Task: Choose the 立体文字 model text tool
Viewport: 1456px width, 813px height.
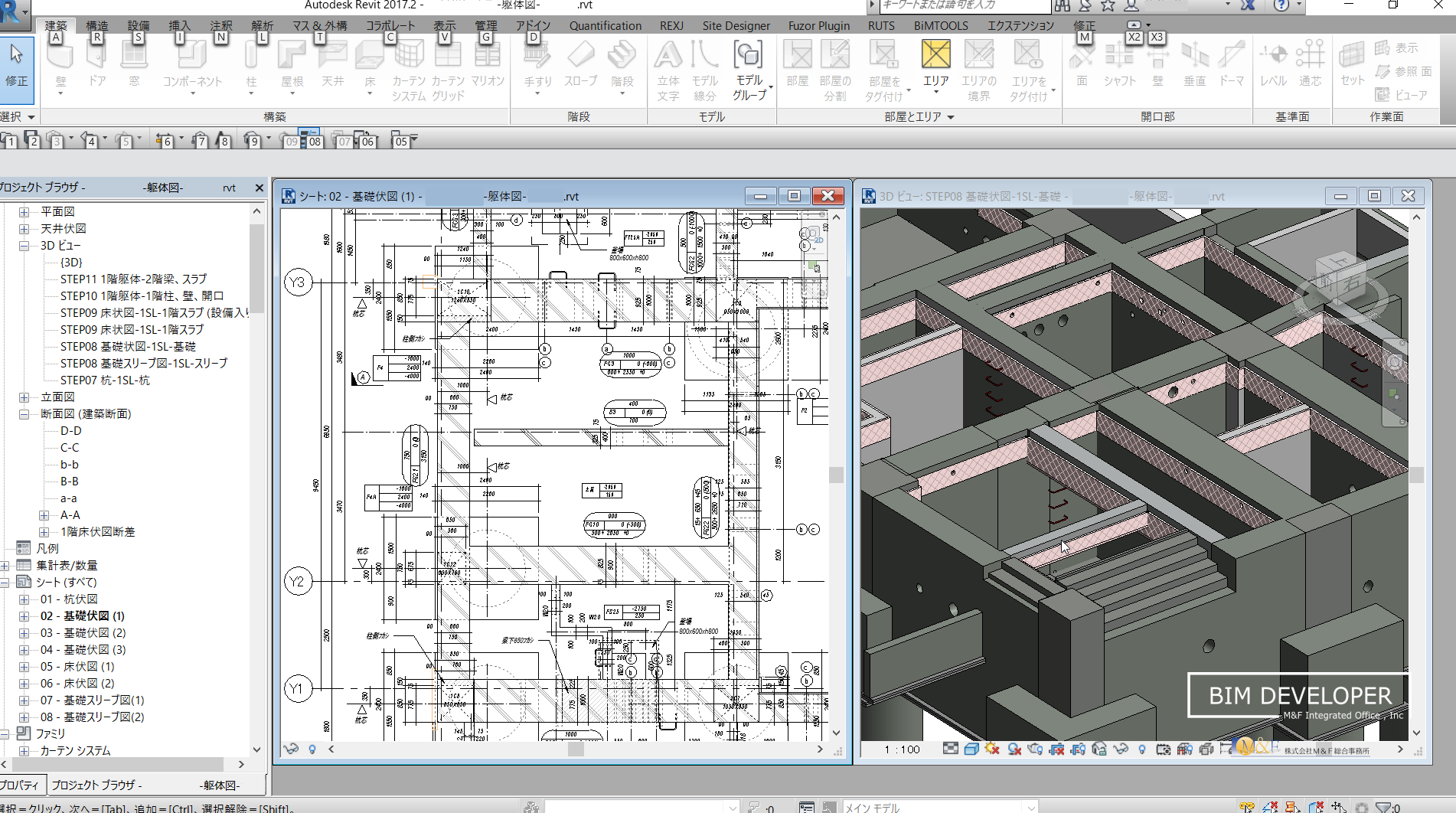Action: 668,72
